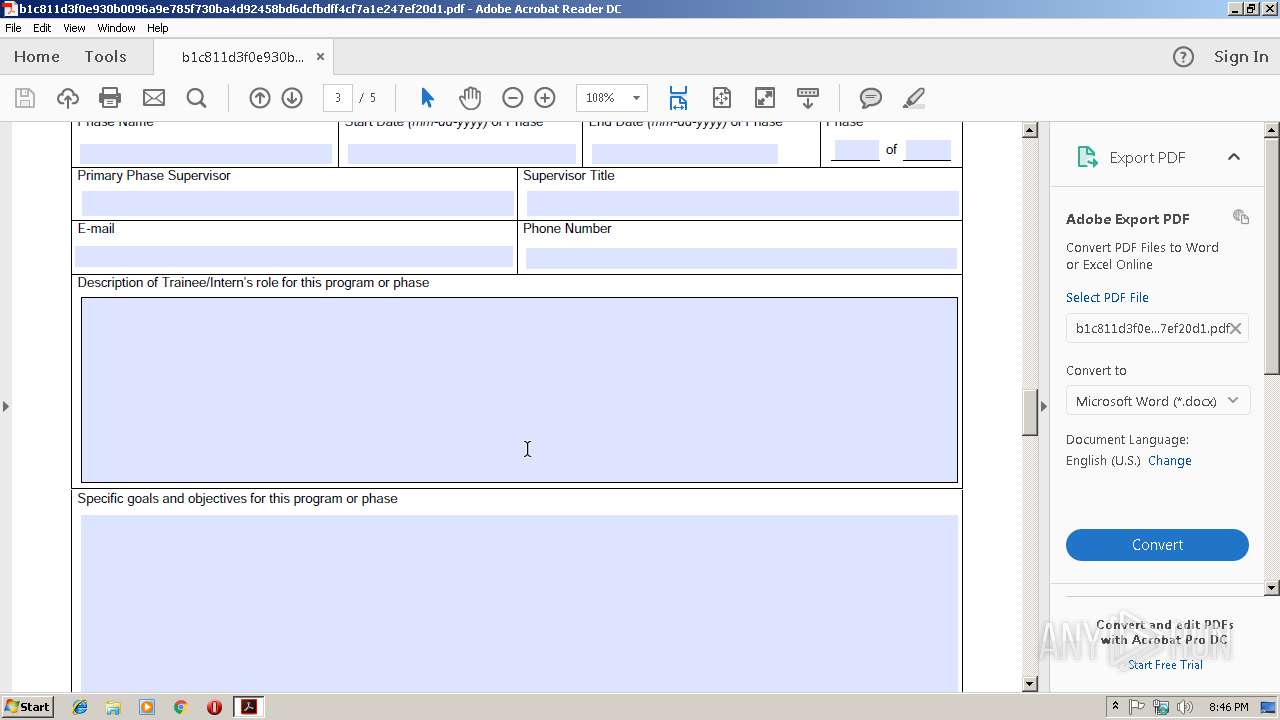Click the Fit Width scrolling icon

tap(678, 98)
